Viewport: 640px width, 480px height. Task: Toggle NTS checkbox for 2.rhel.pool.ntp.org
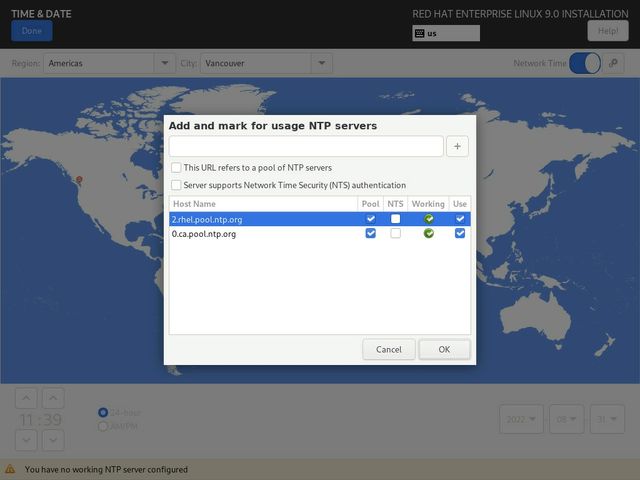396,219
